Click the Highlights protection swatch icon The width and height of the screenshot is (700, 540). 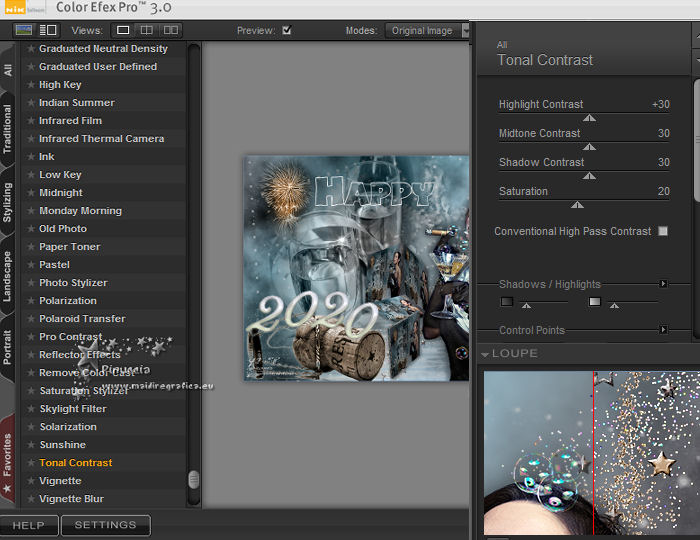point(595,301)
